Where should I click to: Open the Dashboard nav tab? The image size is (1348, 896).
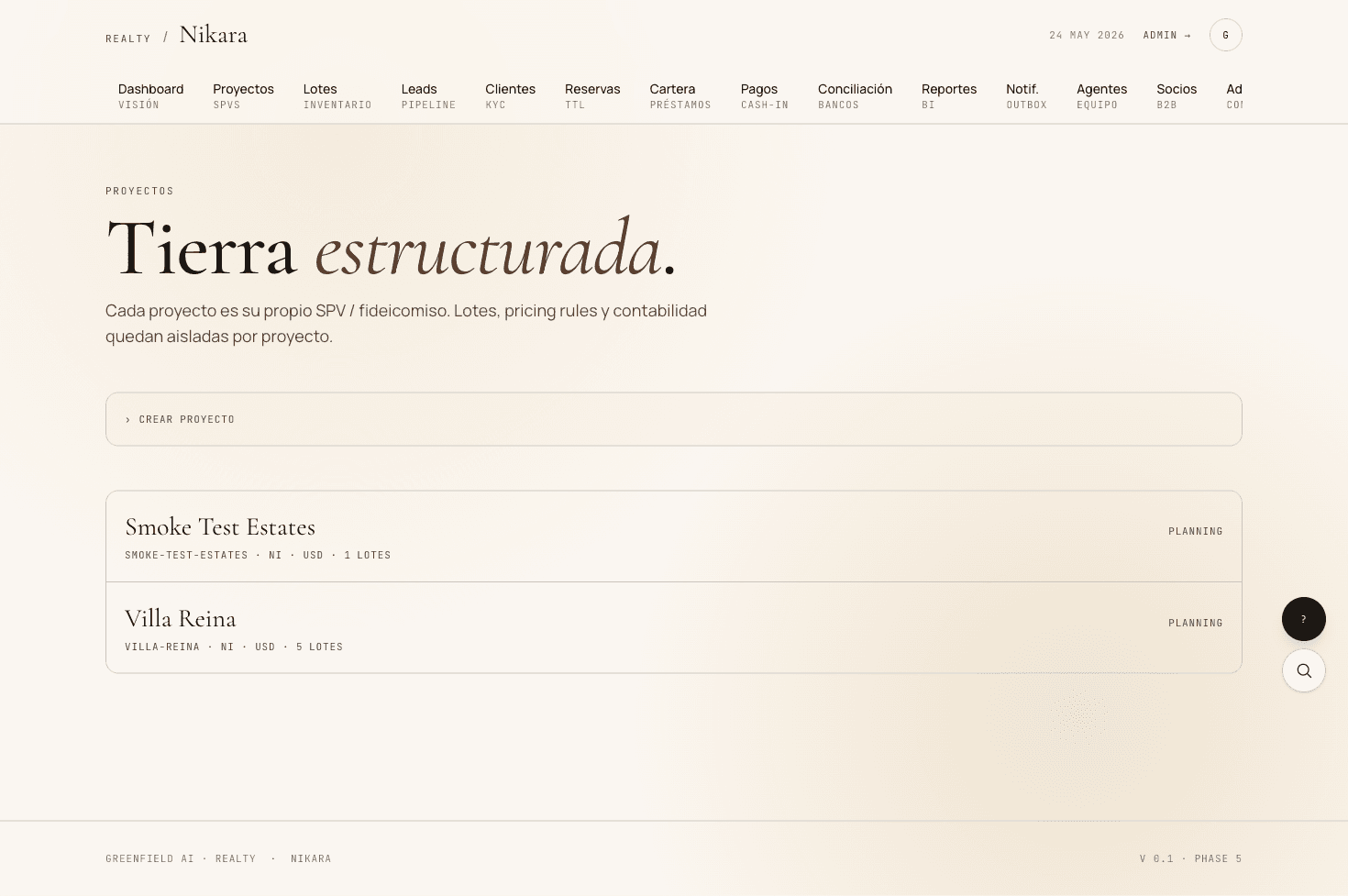tap(150, 95)
